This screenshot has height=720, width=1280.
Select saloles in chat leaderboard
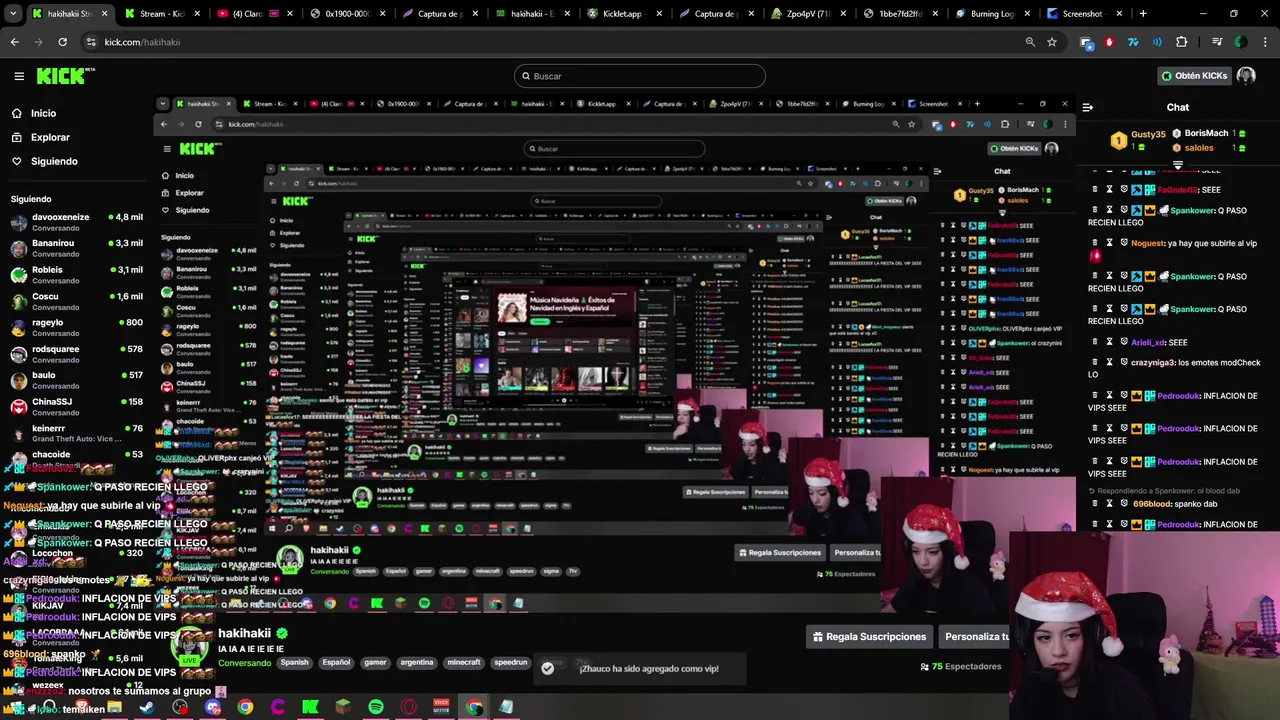point(1199,148)
